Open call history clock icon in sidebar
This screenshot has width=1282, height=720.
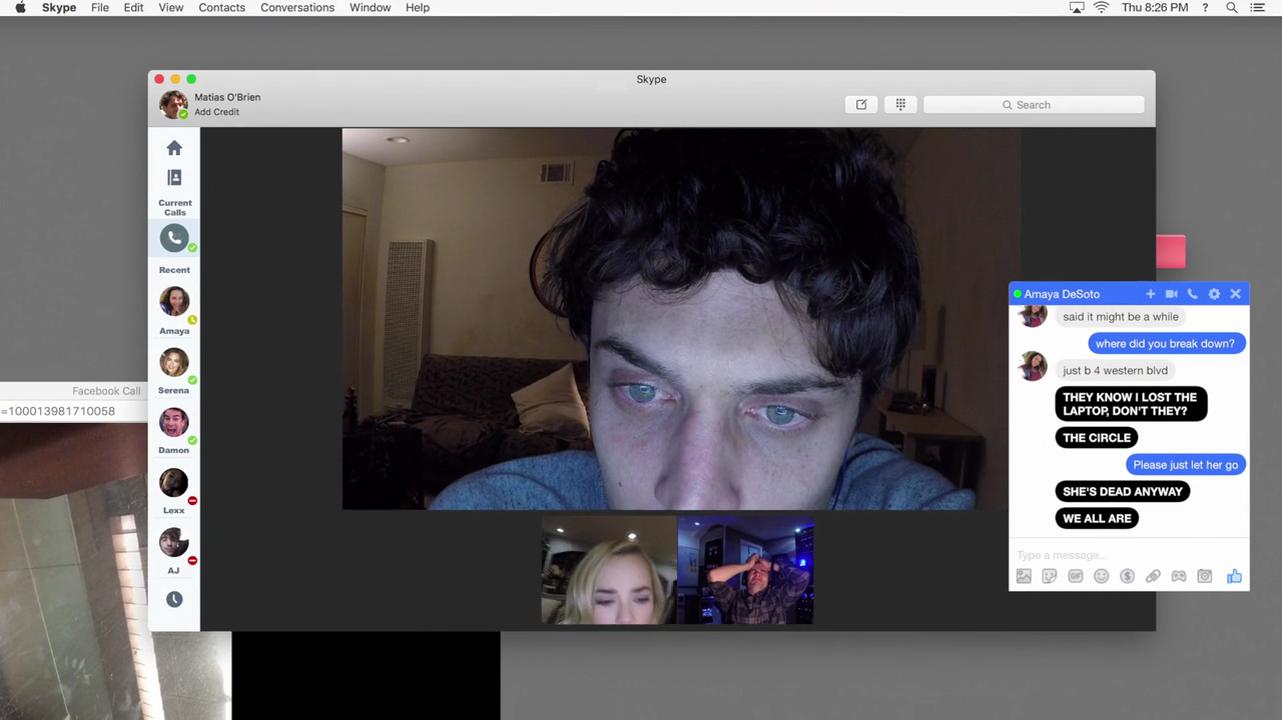click(x=174, y=599)
